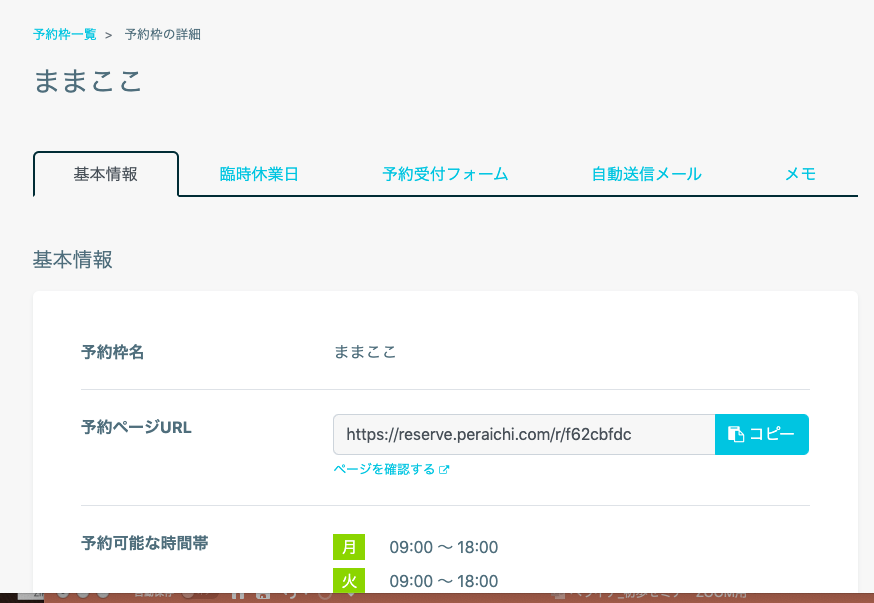Switch to the 臨時休業日 tab

pyautogui.click(x=259, y=174)
